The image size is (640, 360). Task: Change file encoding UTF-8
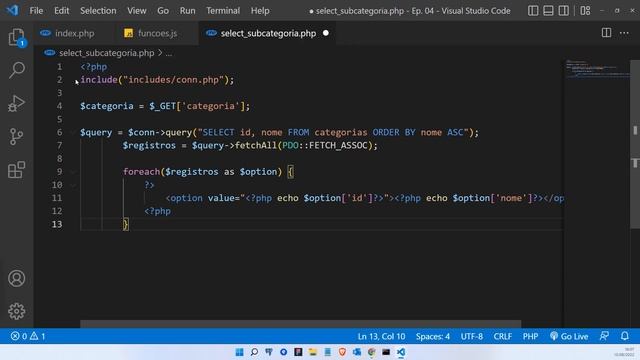pos(471,336)
